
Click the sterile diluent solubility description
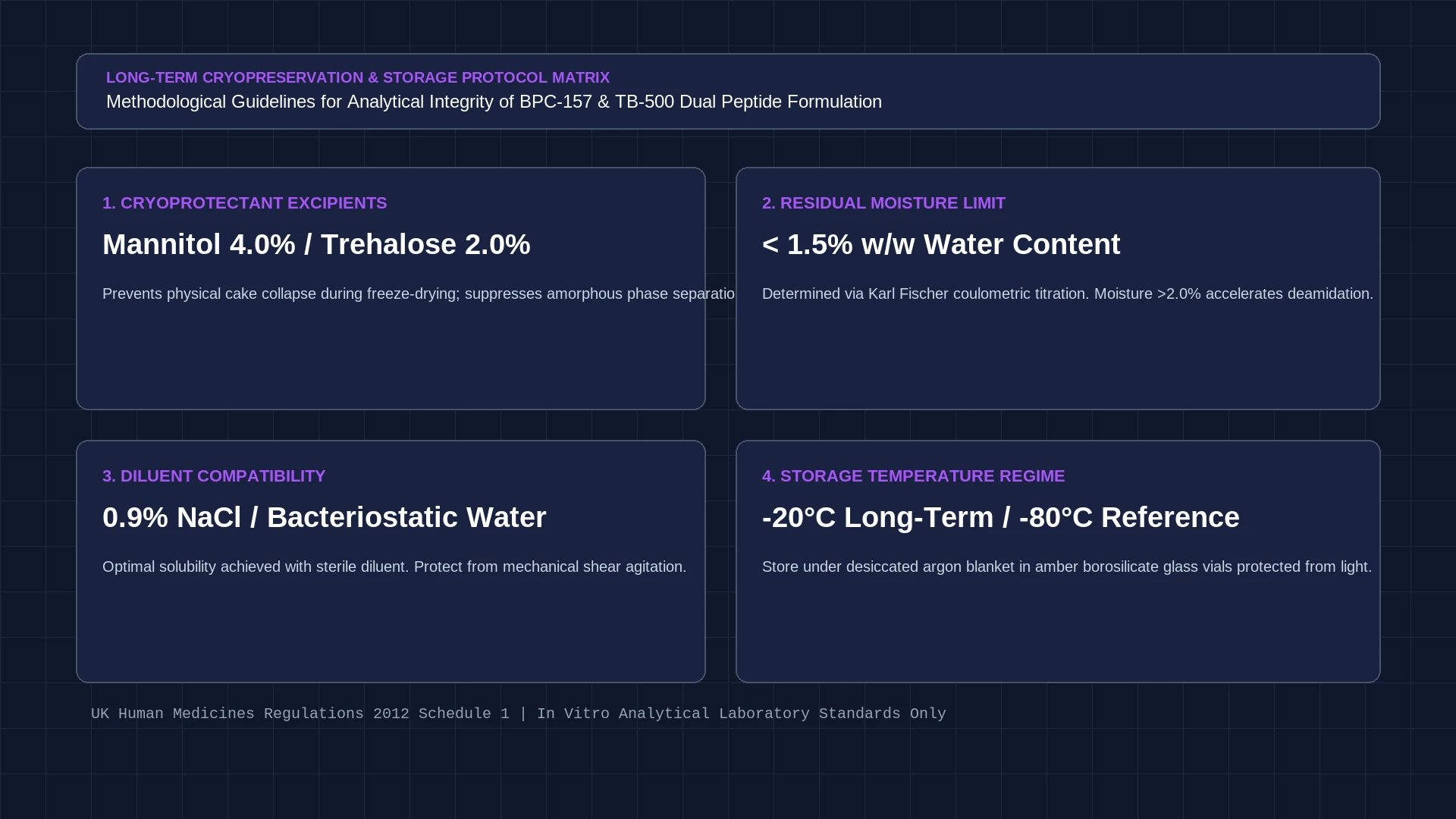394,566
